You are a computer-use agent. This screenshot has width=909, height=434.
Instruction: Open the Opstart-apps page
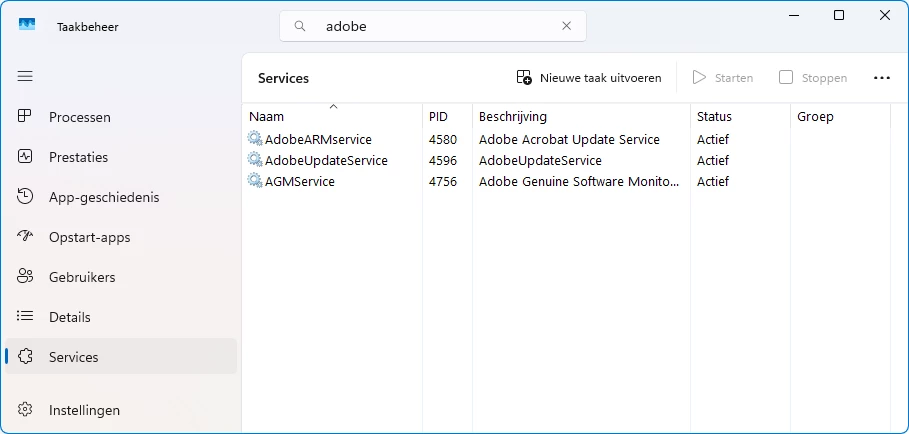point(121,237)
